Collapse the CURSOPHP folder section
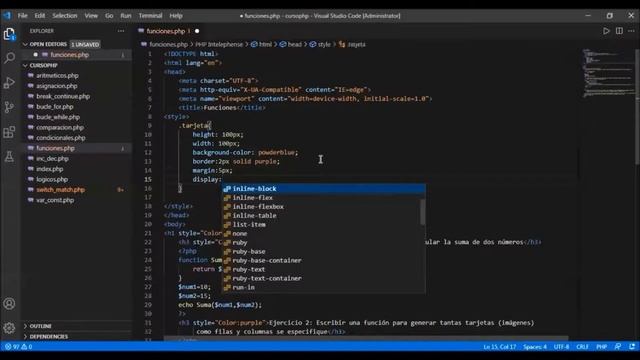 coord(77,65)
